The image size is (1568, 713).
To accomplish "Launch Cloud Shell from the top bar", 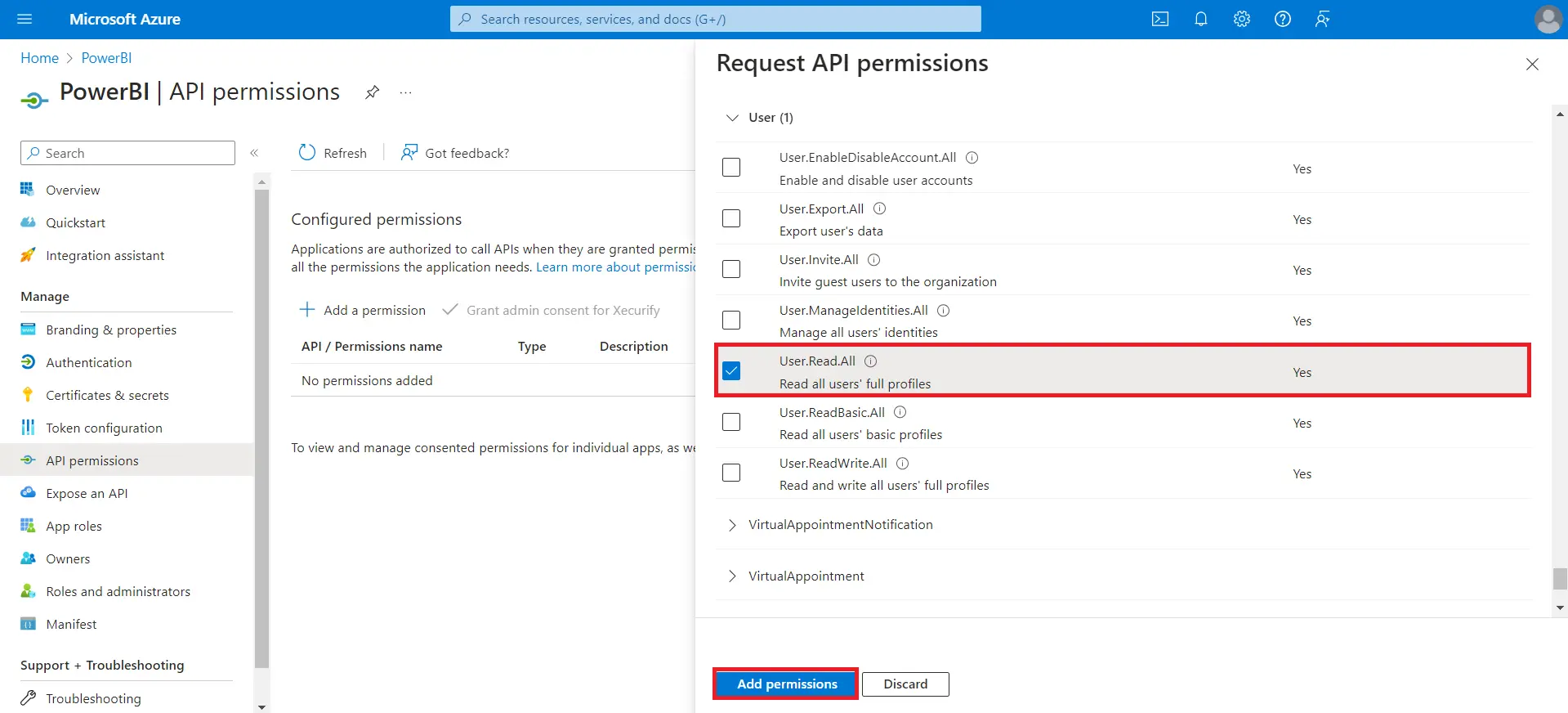I will [x=1160, y=19].
